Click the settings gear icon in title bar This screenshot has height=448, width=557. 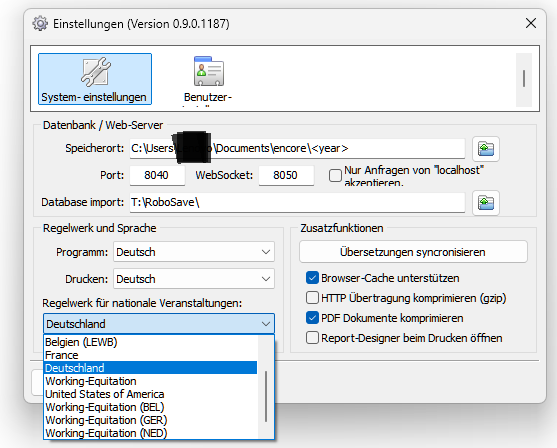pos(40,24)
